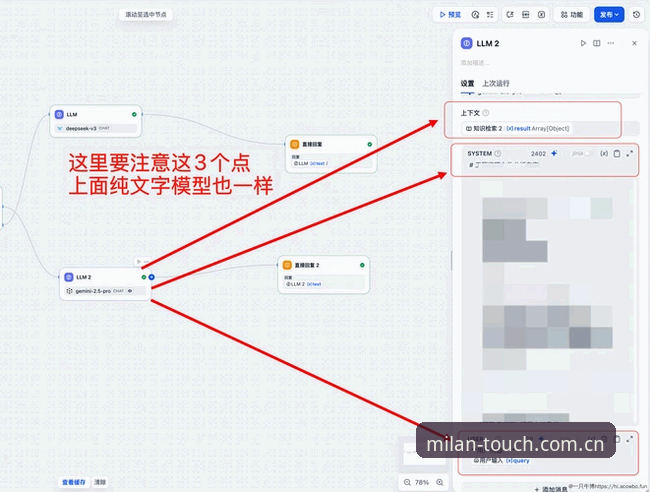Screen dimensions: 650x492
Task: Click the 添加消息 add message button
Action: [x=552, y=489]
